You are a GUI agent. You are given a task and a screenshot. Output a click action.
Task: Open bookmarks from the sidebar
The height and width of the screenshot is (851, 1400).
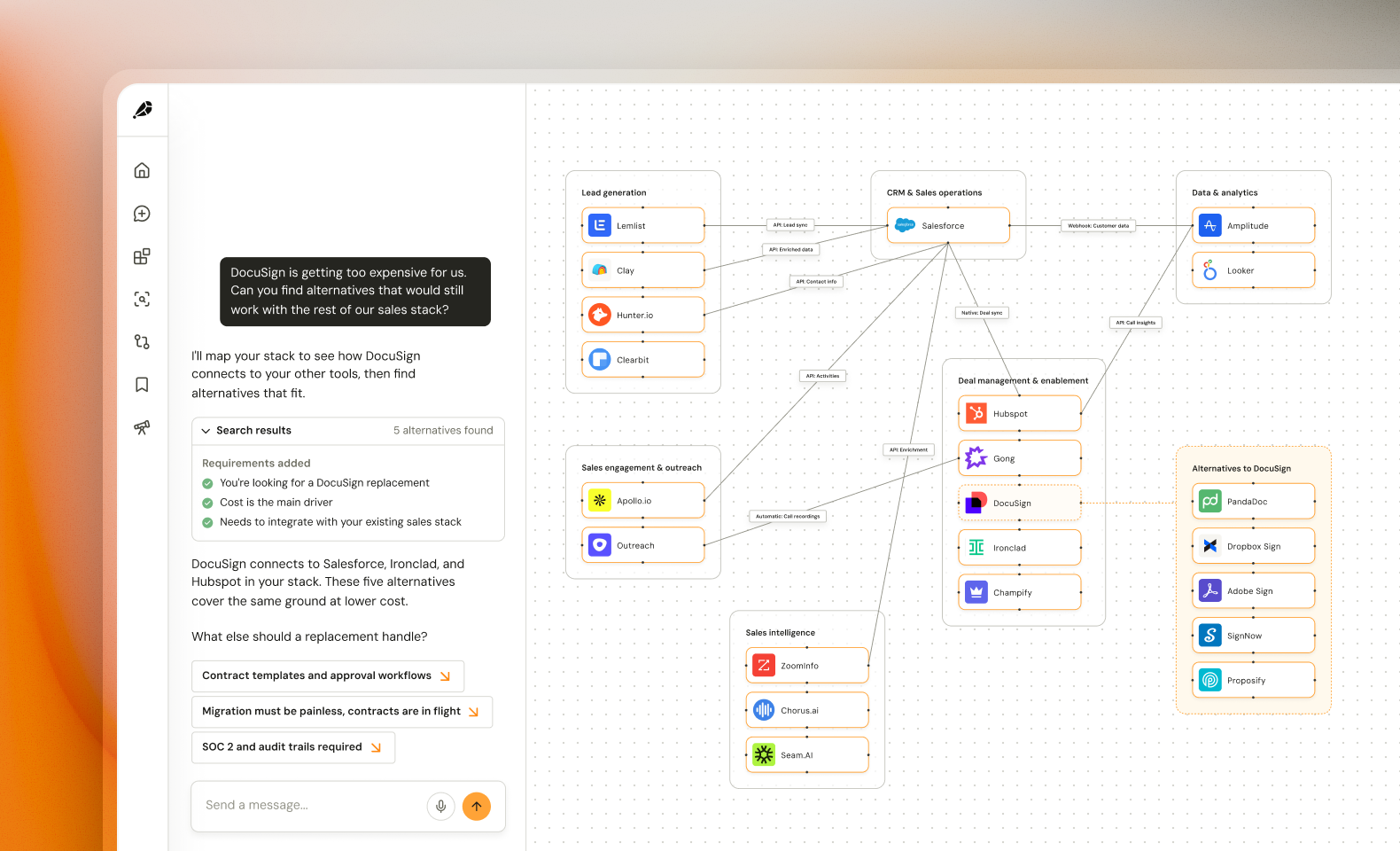pos(142,385)
